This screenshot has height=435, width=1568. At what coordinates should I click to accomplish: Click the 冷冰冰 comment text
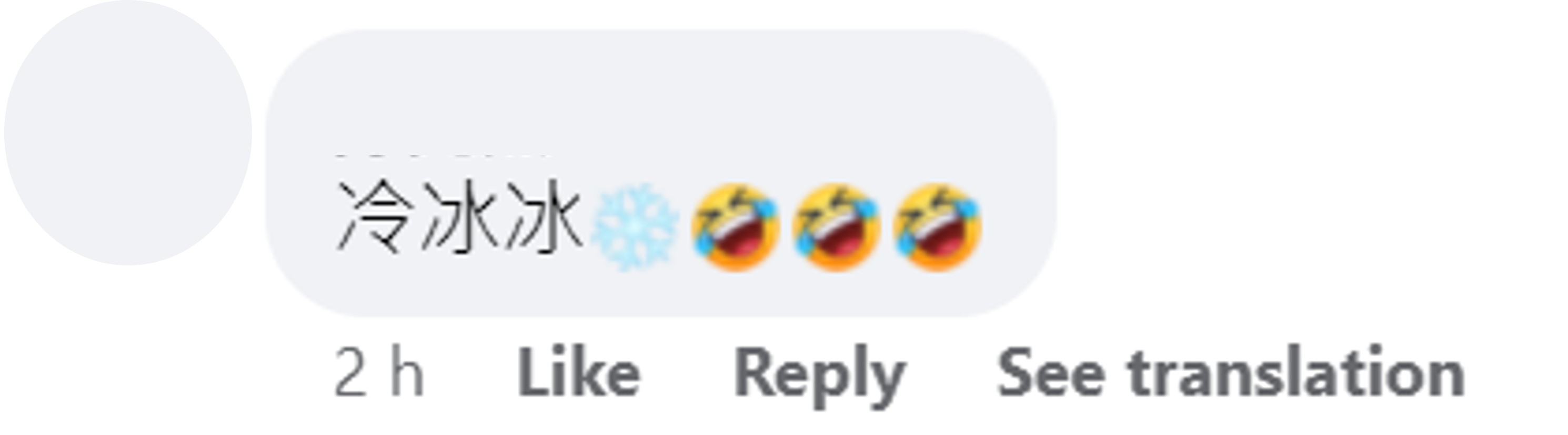click(459, 219)
